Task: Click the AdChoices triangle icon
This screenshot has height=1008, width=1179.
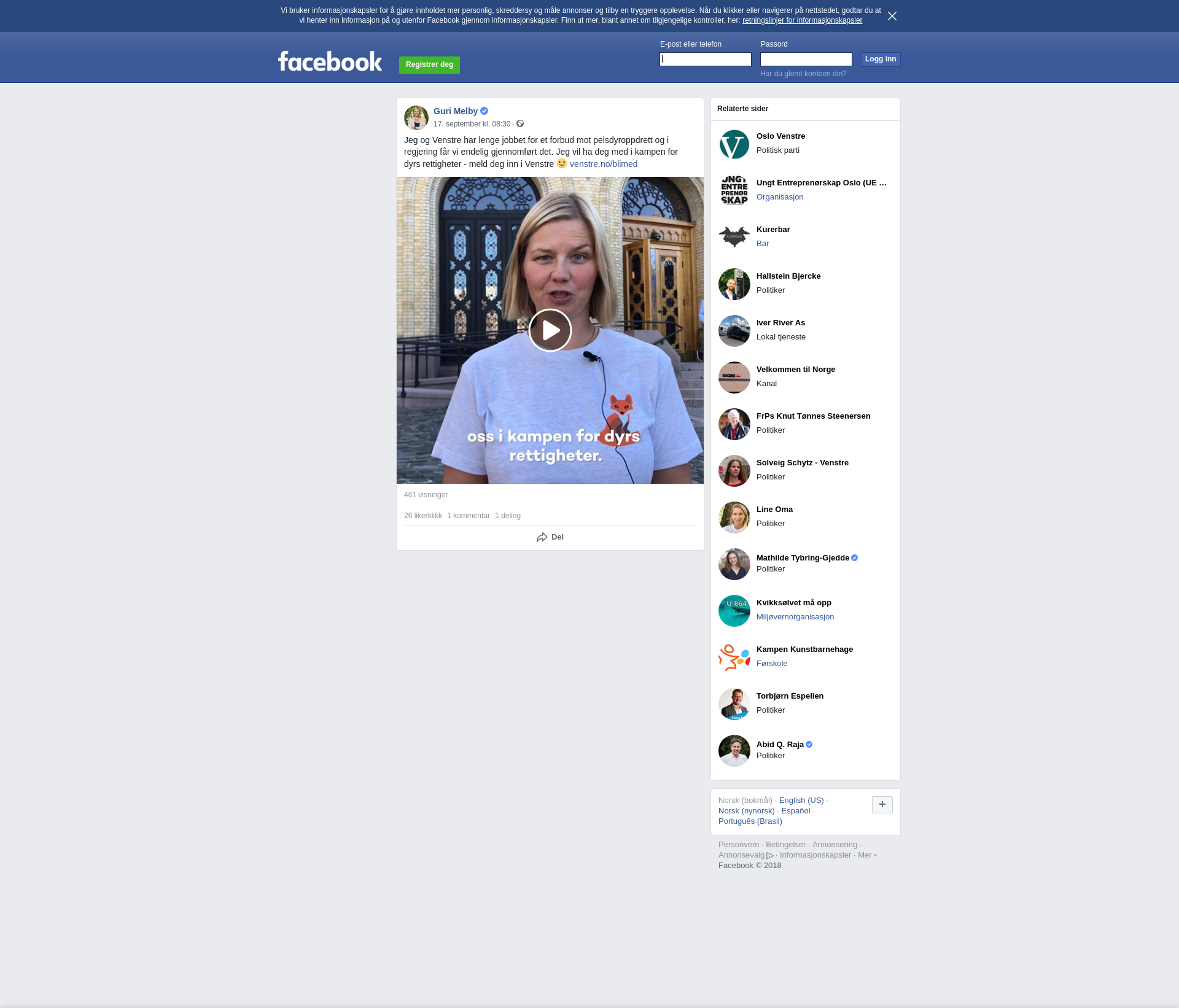Action: 769,856
